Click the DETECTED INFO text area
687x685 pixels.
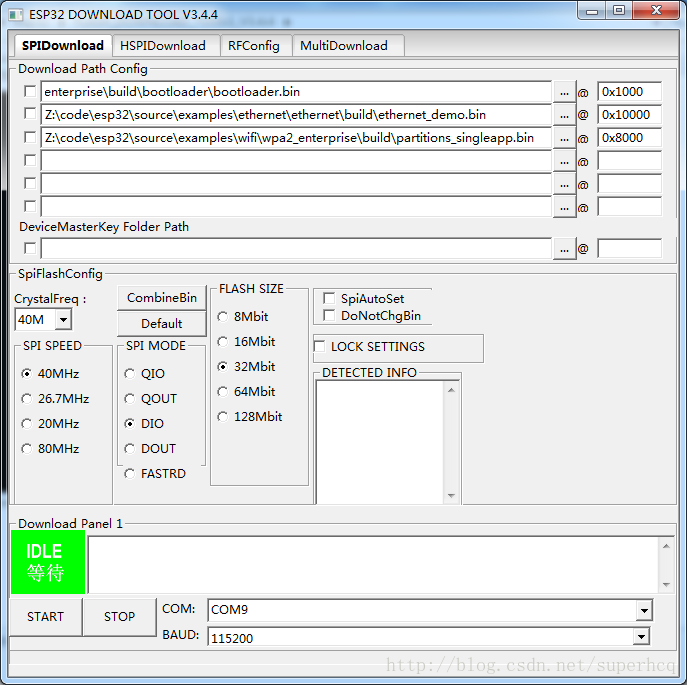point(380,443)
